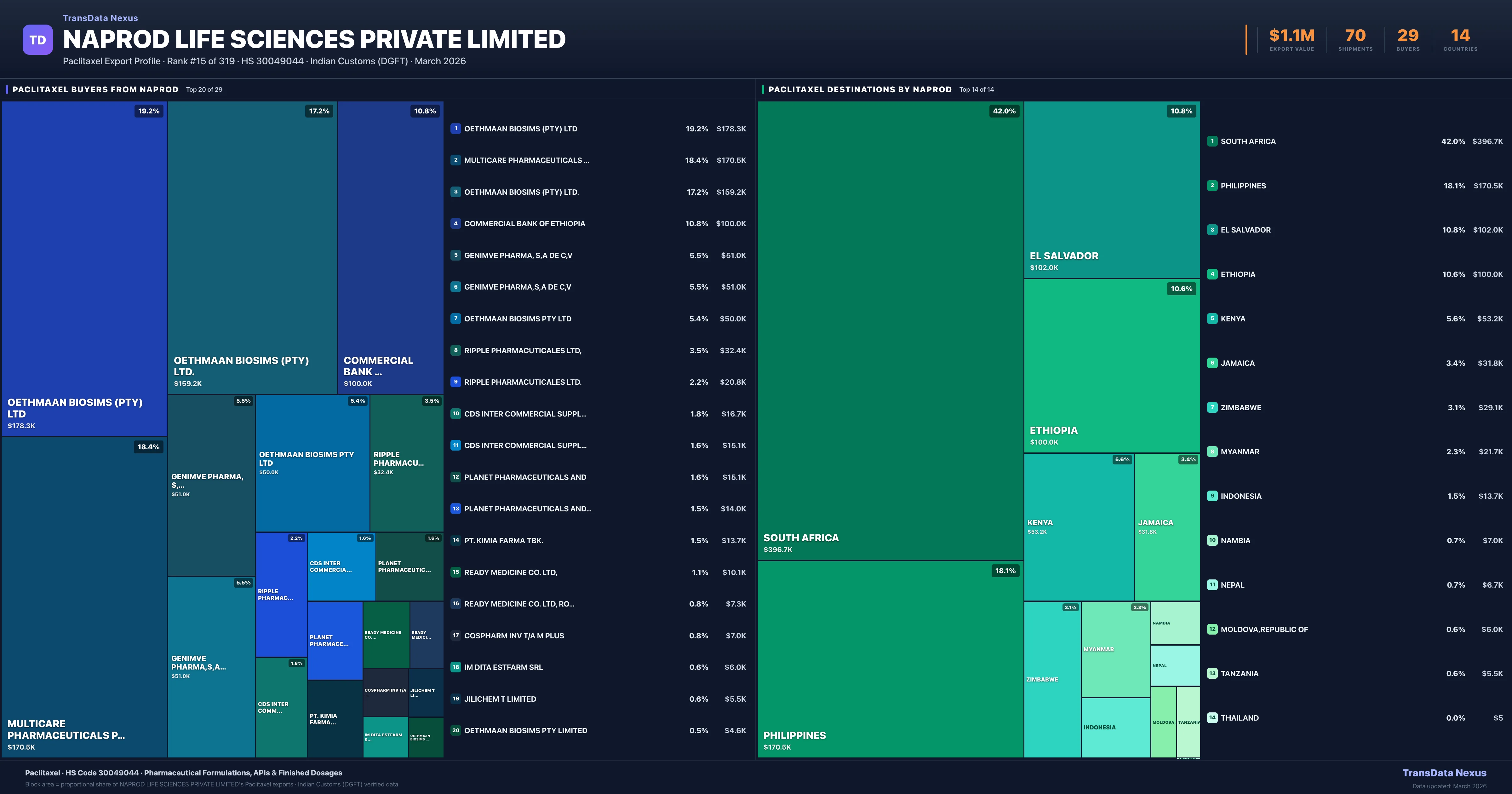1512x794 pixels.
Task: Click rank badge 14 beside PT. KIMIA FARMA TBK.
Action: [x=455, y=540]
